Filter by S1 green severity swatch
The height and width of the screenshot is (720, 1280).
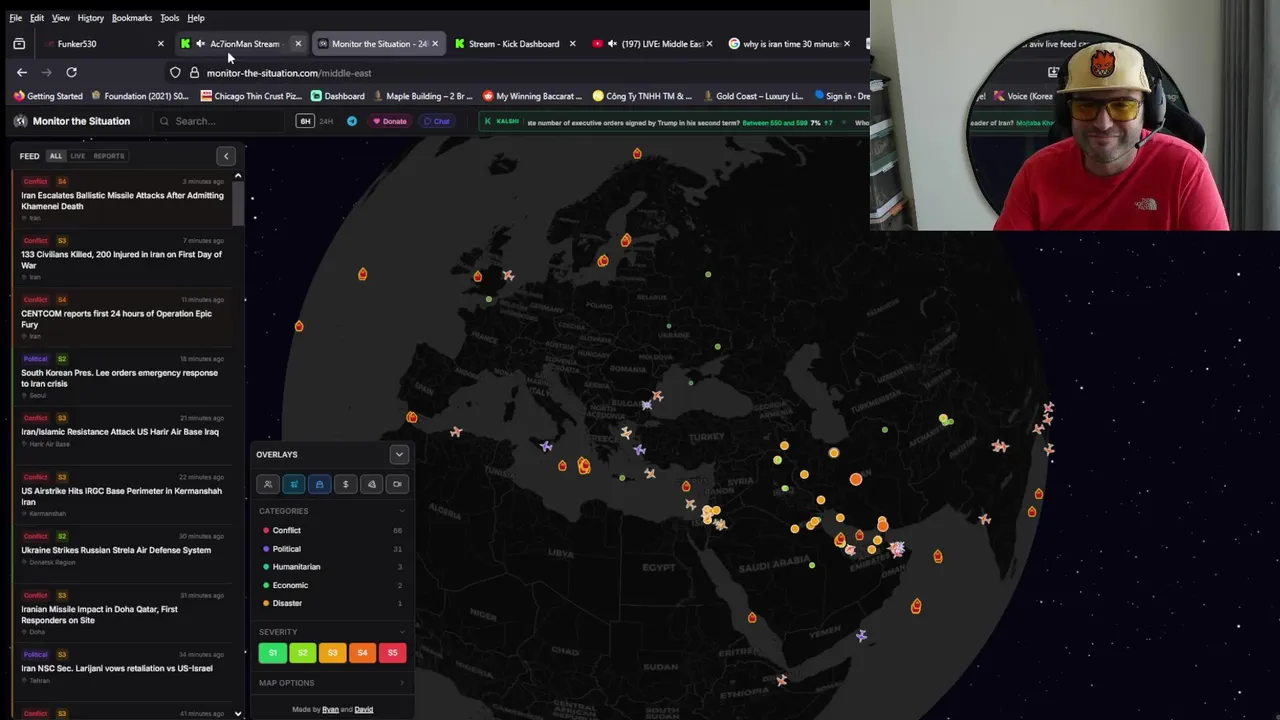pyautogui.click(x=272, y=653)
